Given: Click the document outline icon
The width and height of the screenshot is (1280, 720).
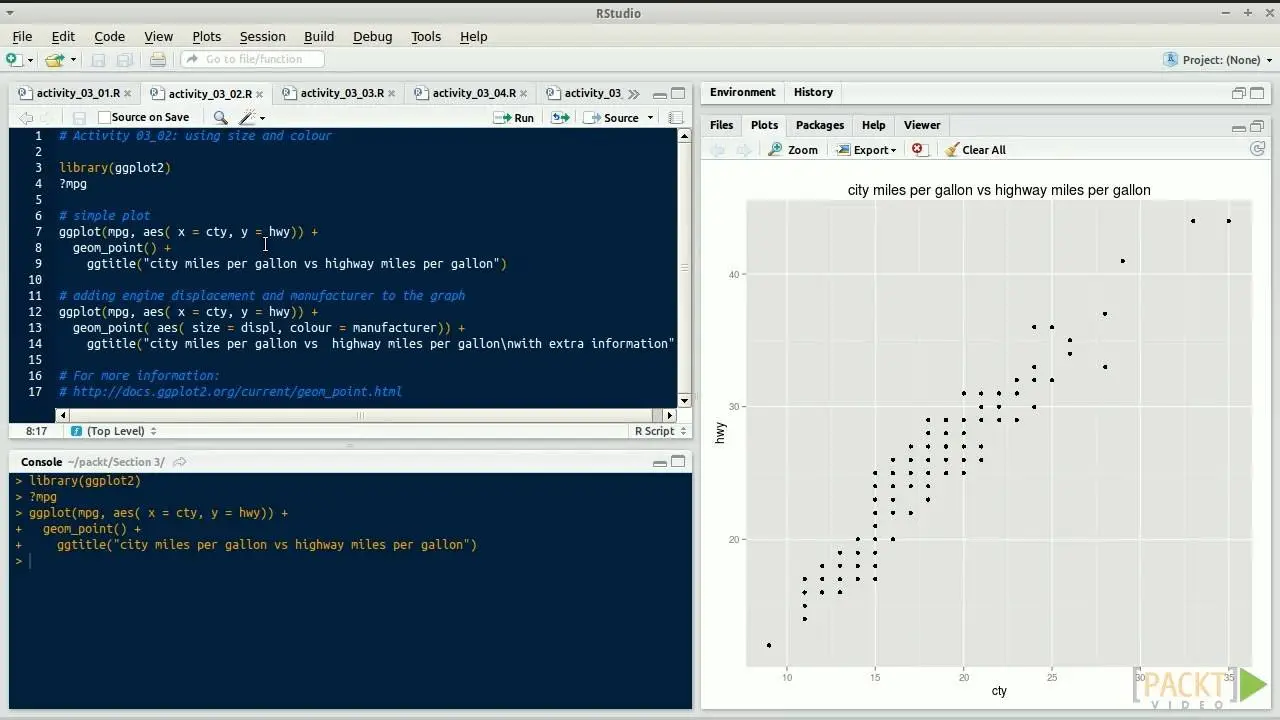Looking at the screenshot, I should 676,118.
